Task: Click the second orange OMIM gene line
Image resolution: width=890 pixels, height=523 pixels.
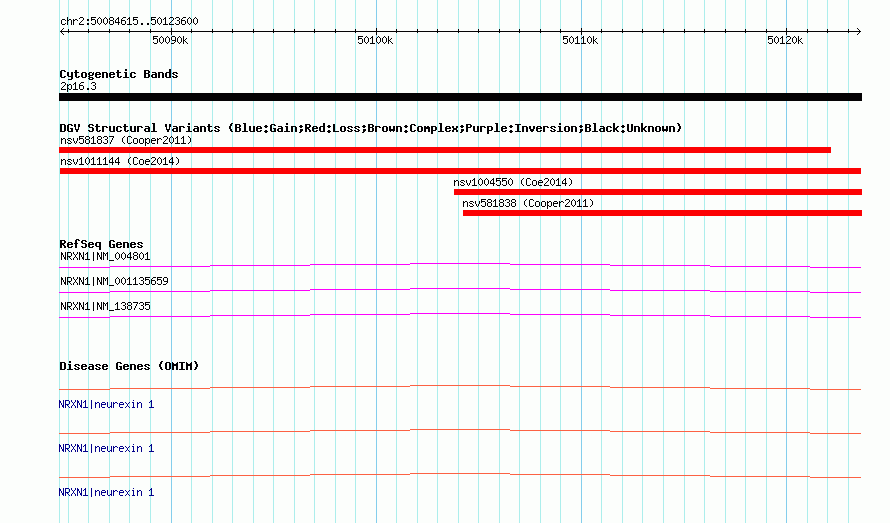Action: pyautogui.click(x=460, y=432)
